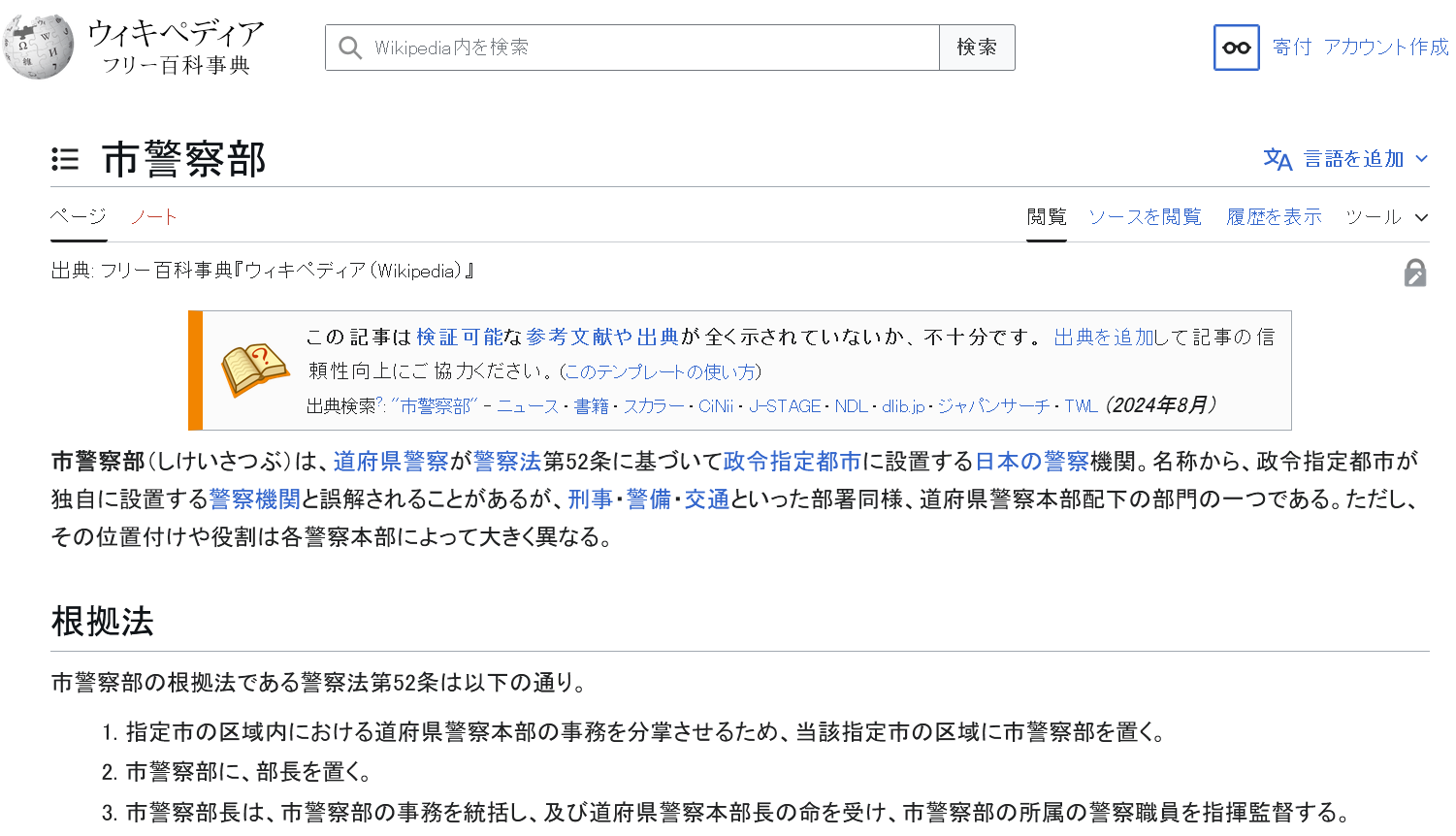Click the 寄付 link
The image size is (1456, 836).
click(1291, 48)
